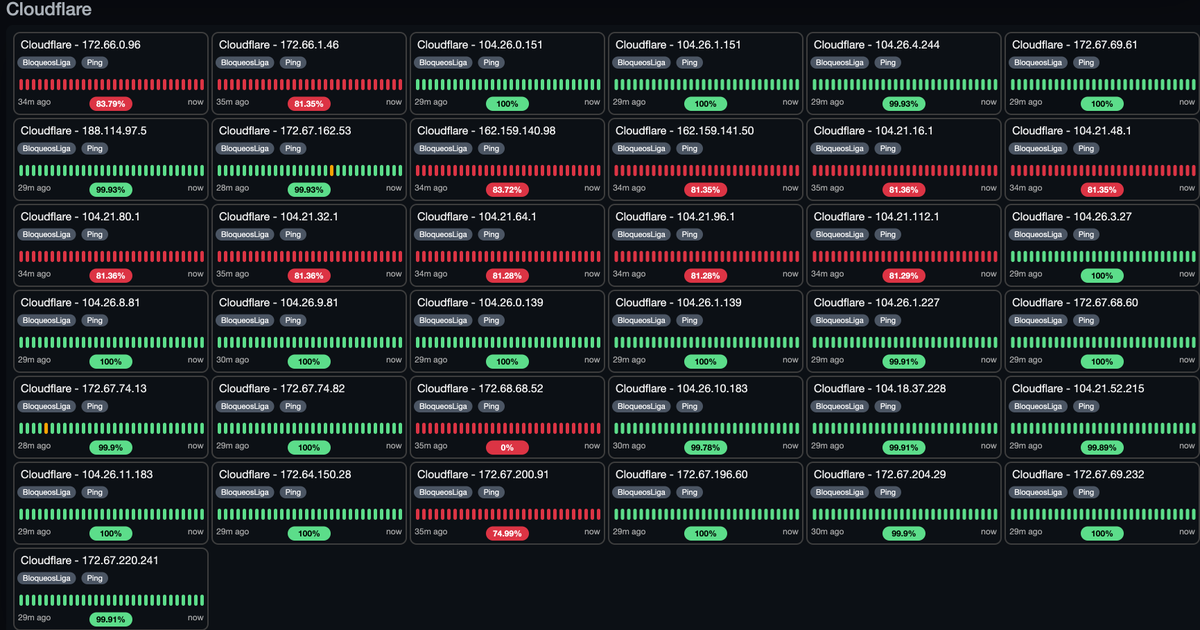This screenshot has height=630, width=1200.
Task: Click the Ping tag on 172.67.74.13
Action: pos(94,406)
